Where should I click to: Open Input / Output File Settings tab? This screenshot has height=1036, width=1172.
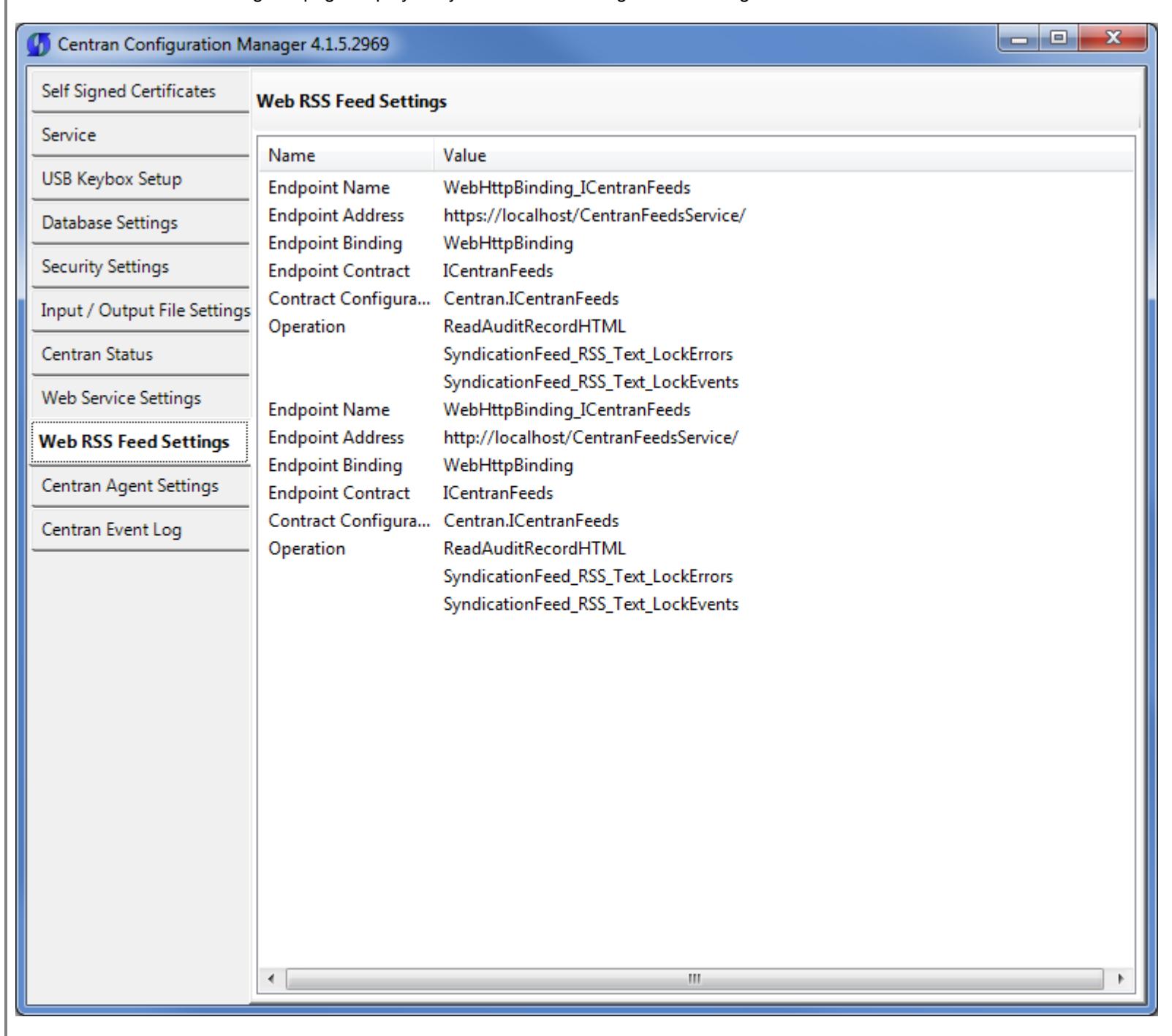click(140, 311)
